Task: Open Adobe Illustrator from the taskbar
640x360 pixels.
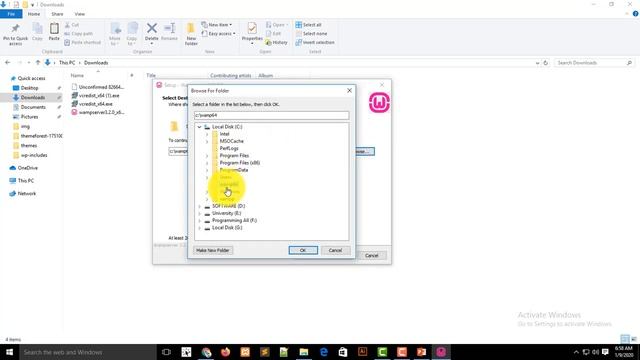Action: (362, 352)
